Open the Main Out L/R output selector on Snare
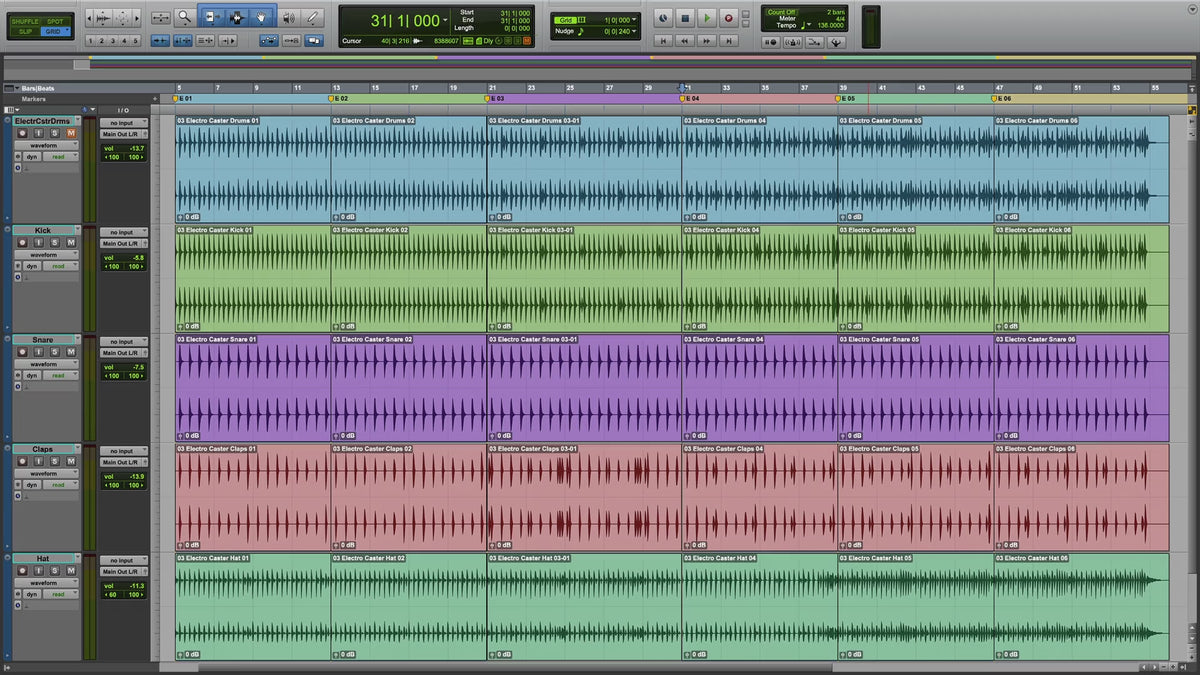Image resolution: width=1200 pixels, height=675 pixels. [x=123, y=353]
